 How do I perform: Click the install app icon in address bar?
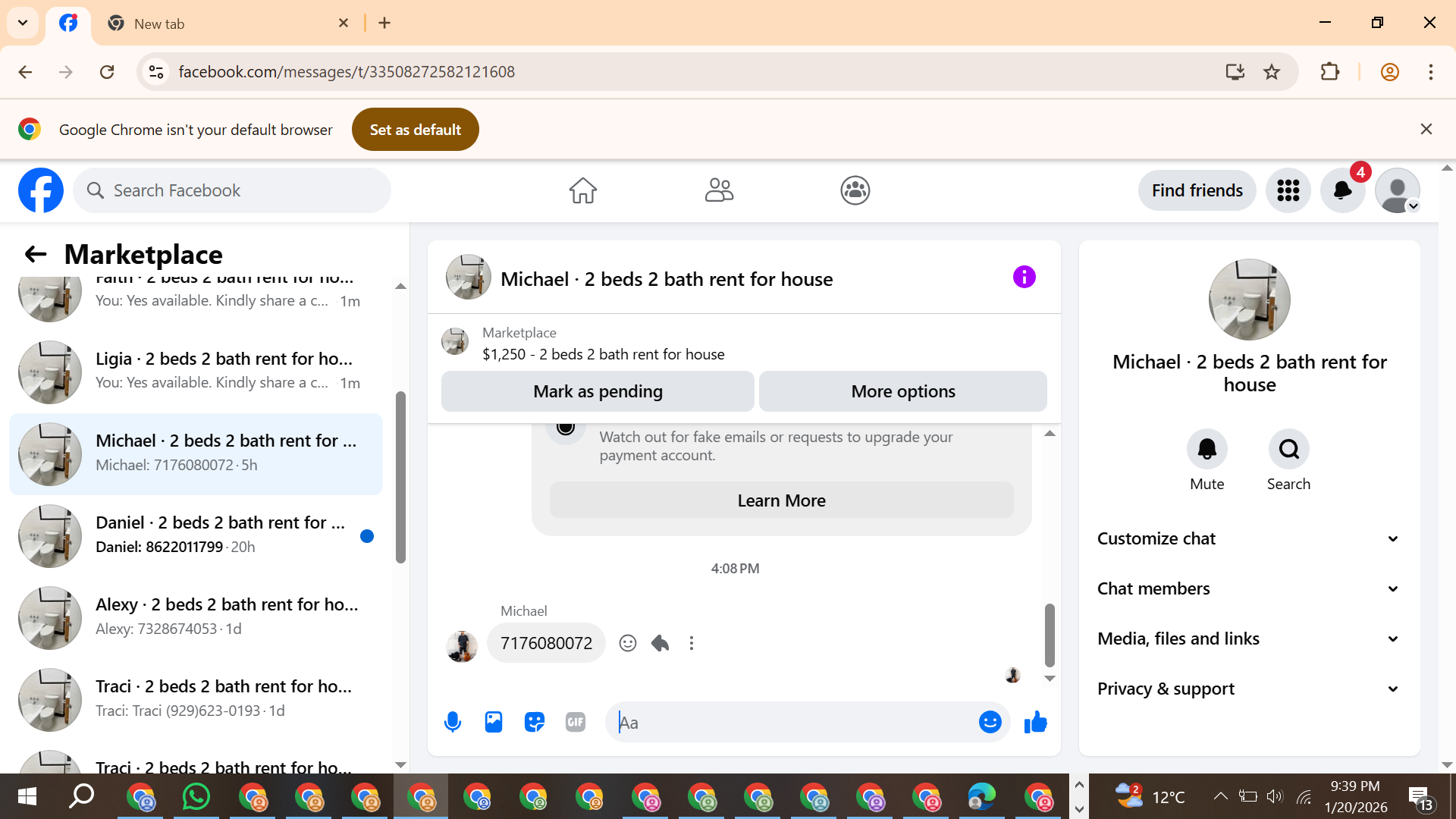[1235, 71]
